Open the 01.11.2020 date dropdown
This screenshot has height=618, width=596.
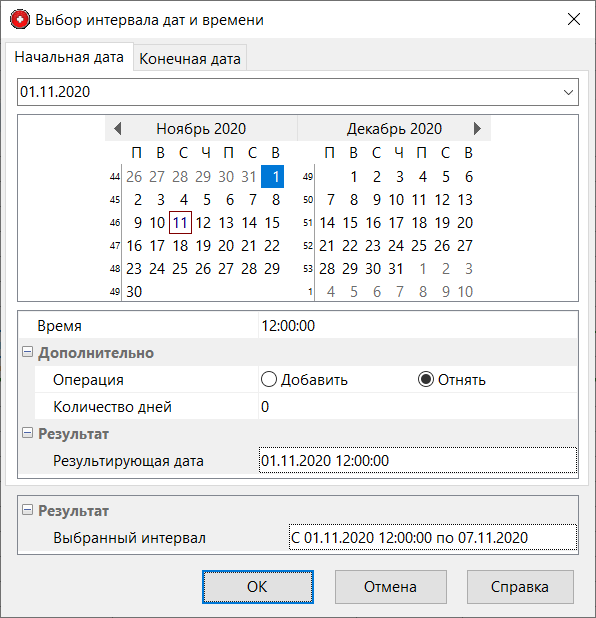(568, 92)
